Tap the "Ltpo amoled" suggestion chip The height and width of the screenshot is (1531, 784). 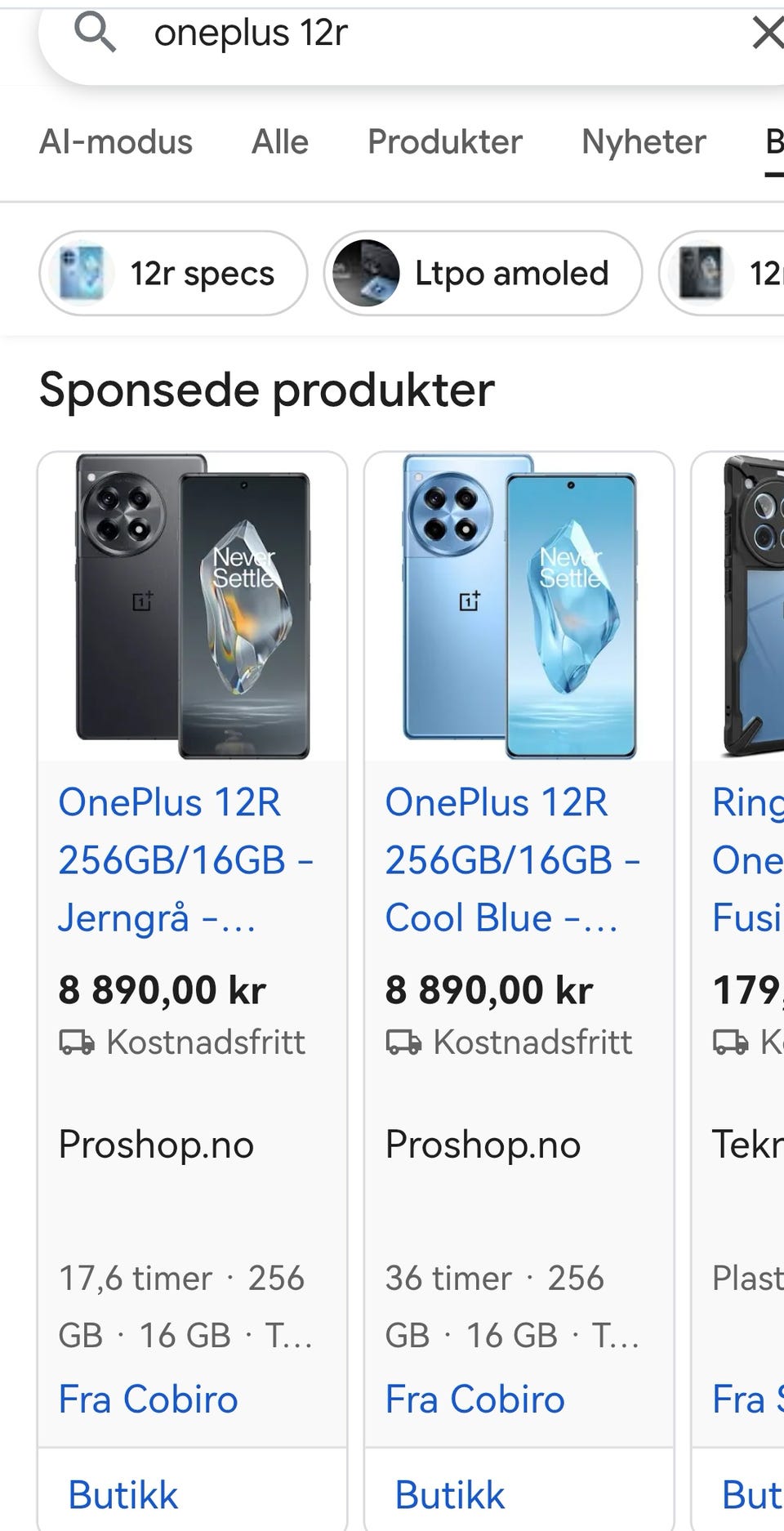pyautogui.click(x=511, y=274)
